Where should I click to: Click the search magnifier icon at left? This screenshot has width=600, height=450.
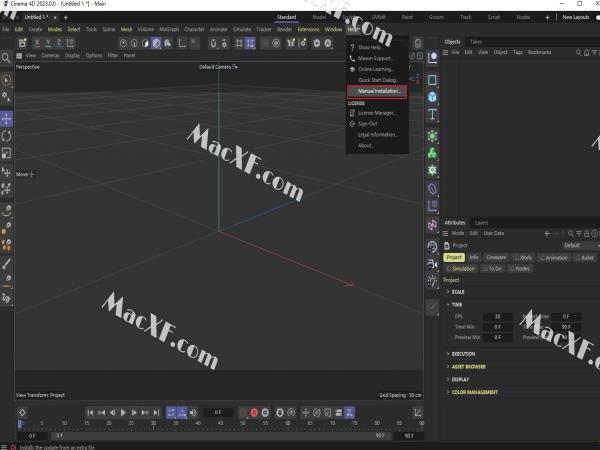(6, 58)
